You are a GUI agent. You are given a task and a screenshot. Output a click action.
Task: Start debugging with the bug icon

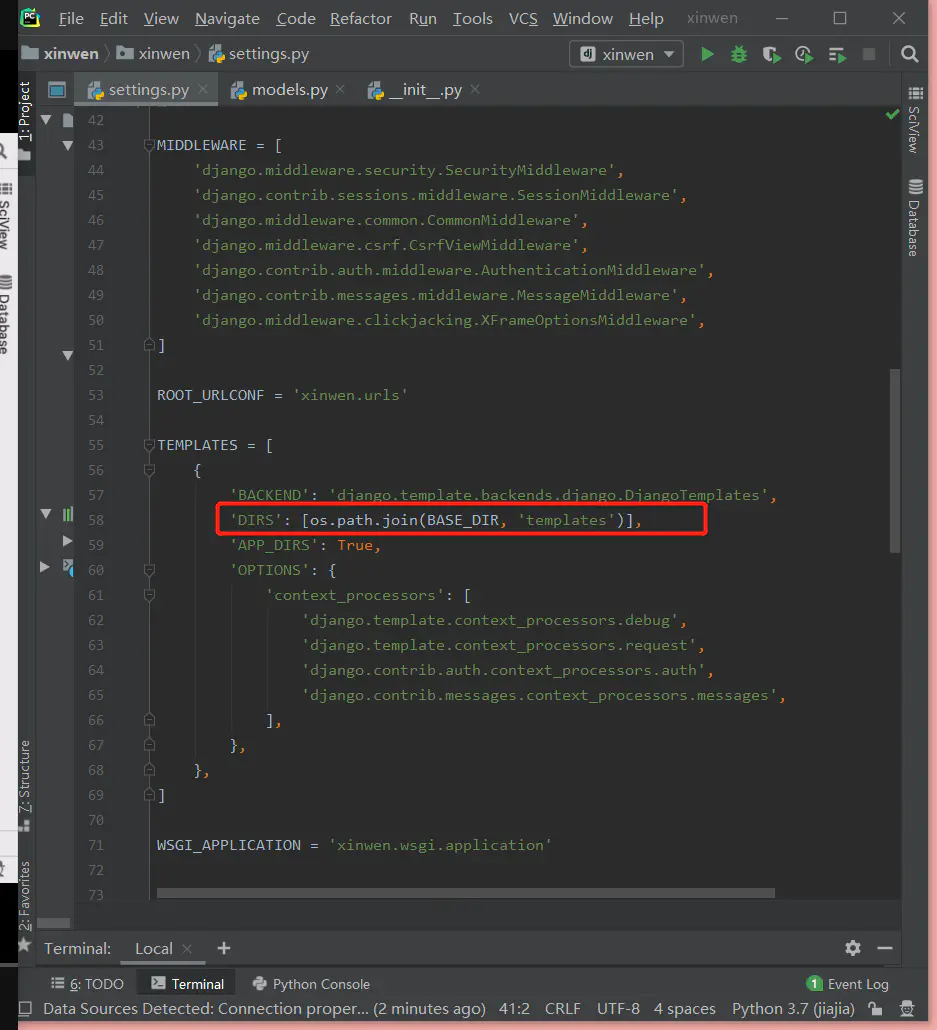pyautogui.click(x=739, y=54)
